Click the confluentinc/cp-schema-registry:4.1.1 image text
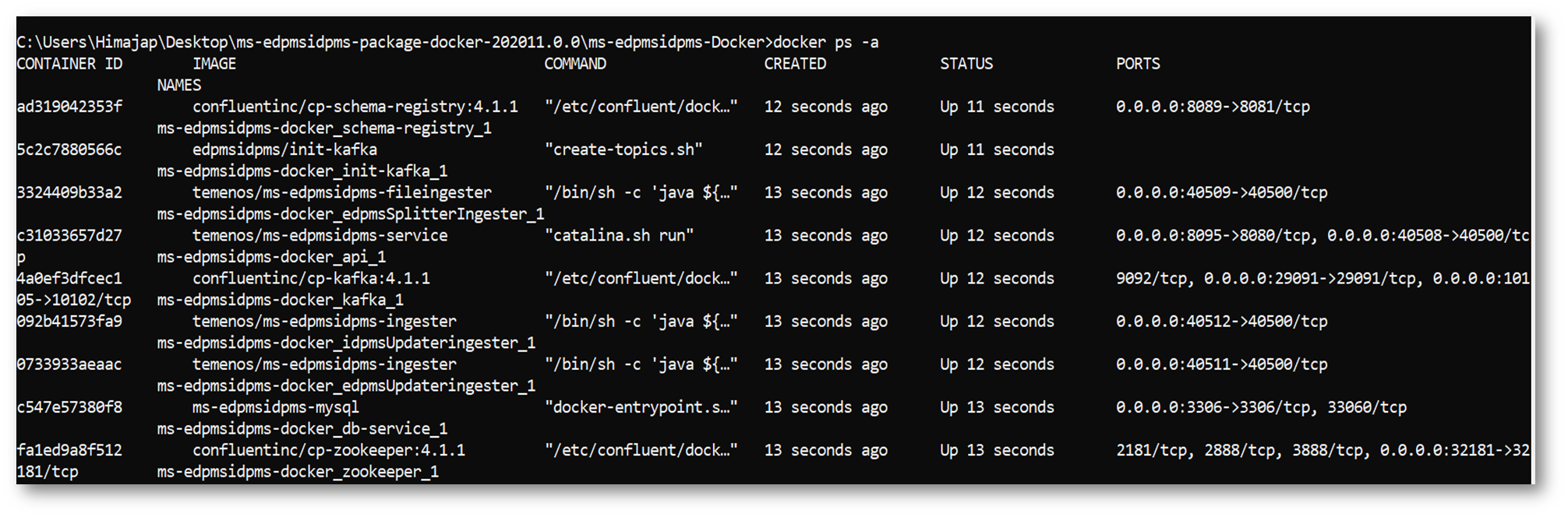This screenshot has width=1568, height=517. point(355,107)
